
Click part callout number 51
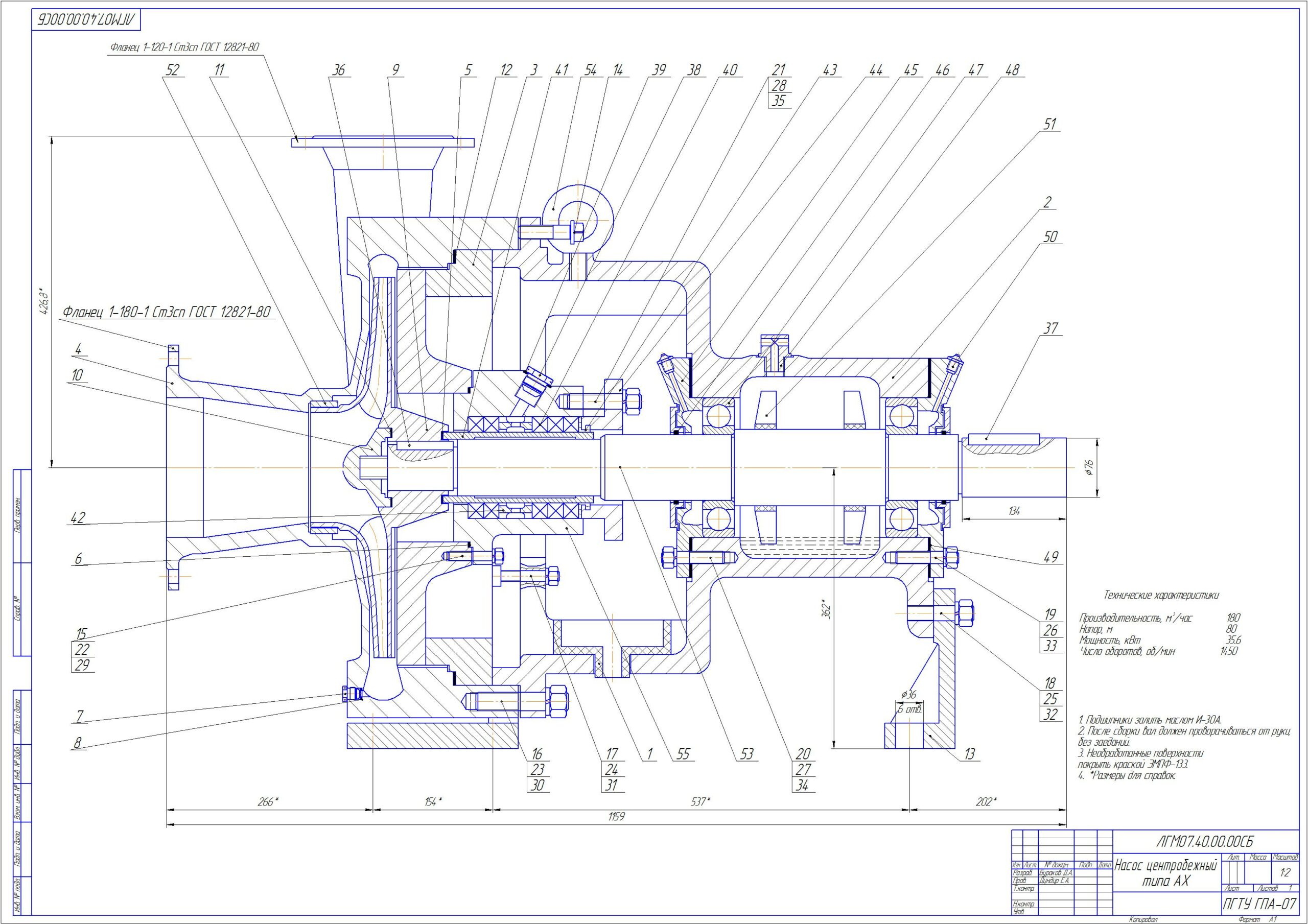pyautogui.click(x=1049, y=124)
